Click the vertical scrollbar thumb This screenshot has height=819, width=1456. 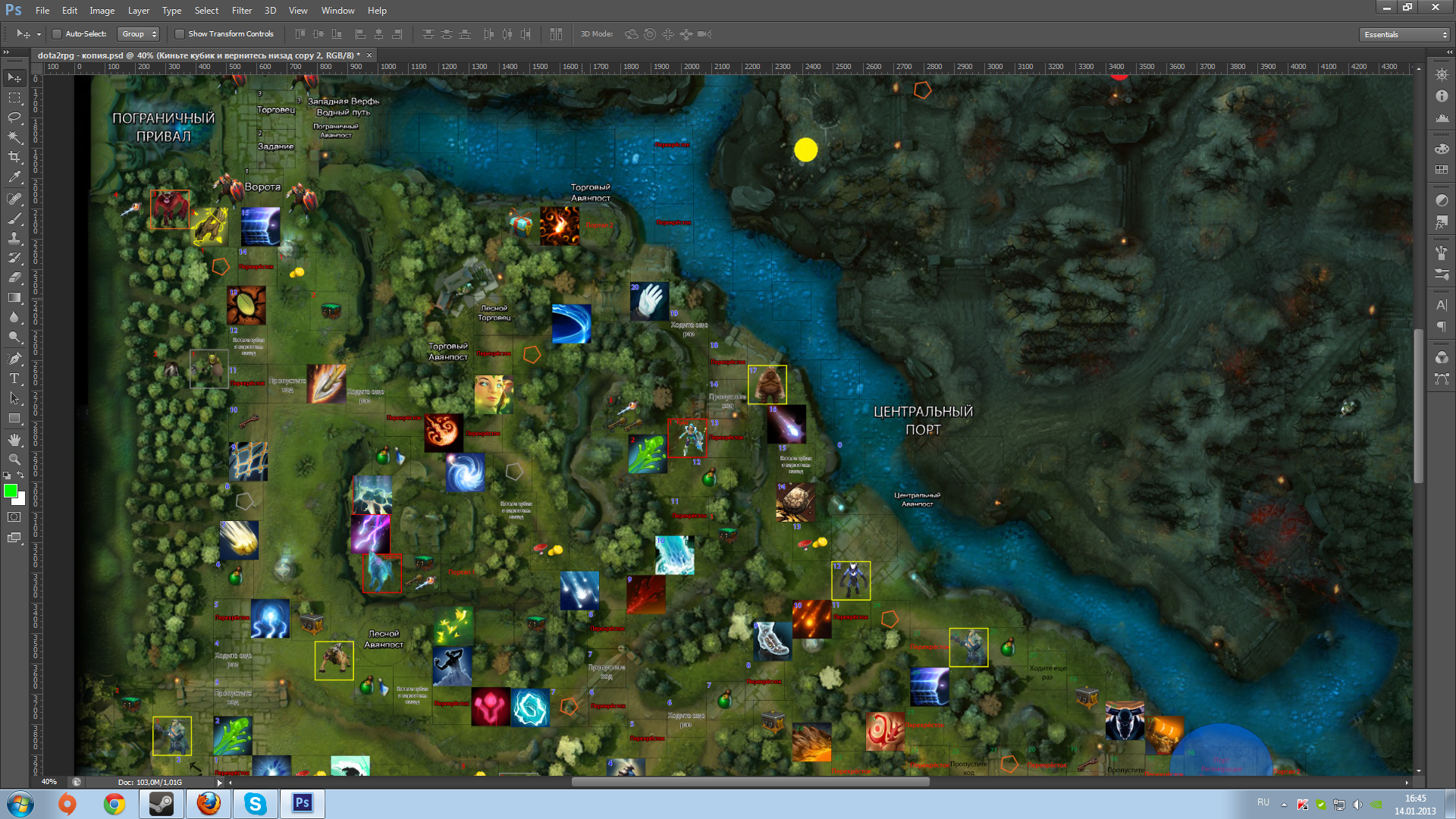pyautogui.click(x=1418, y=406)
